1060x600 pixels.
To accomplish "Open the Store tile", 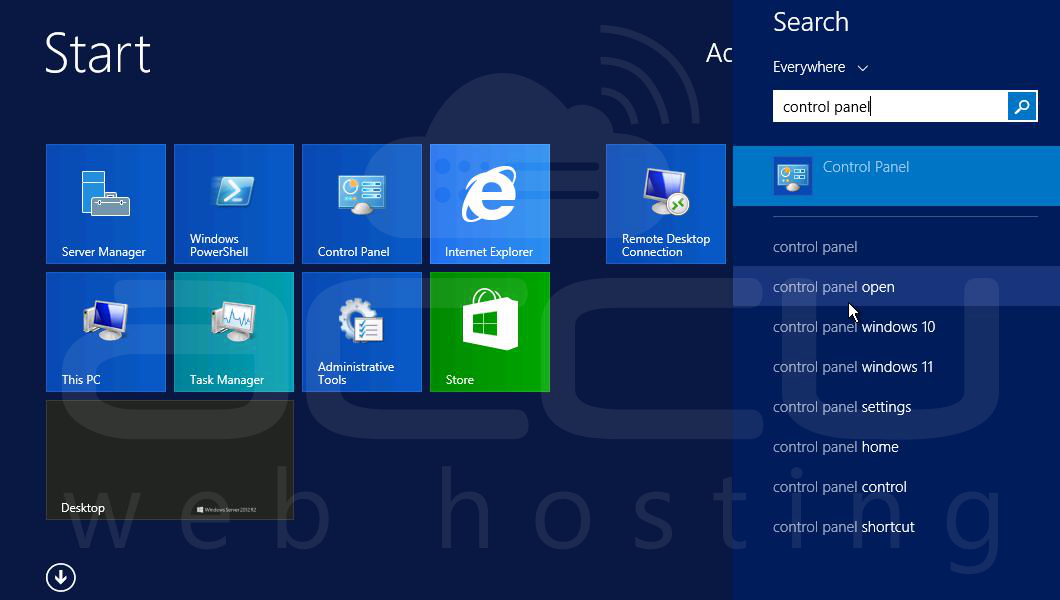I will pos(489,332).
